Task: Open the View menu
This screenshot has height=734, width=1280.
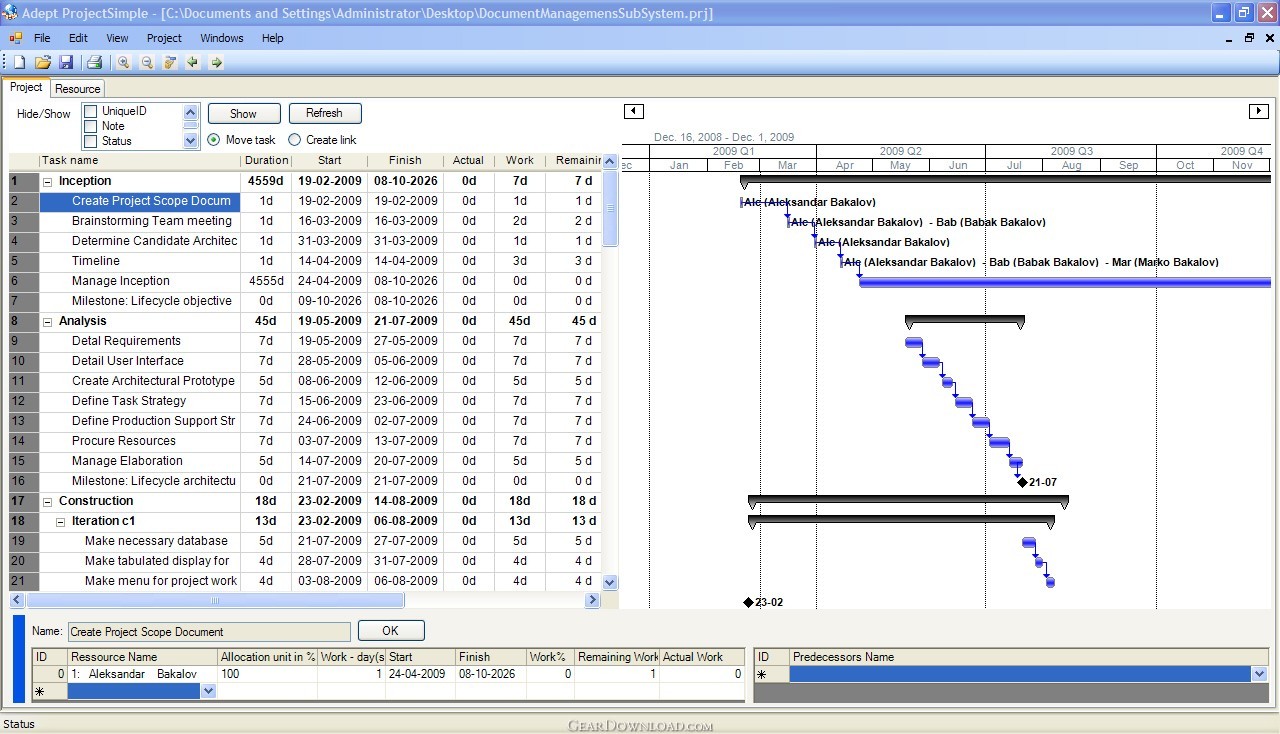Action: click(x=117, y=38)
